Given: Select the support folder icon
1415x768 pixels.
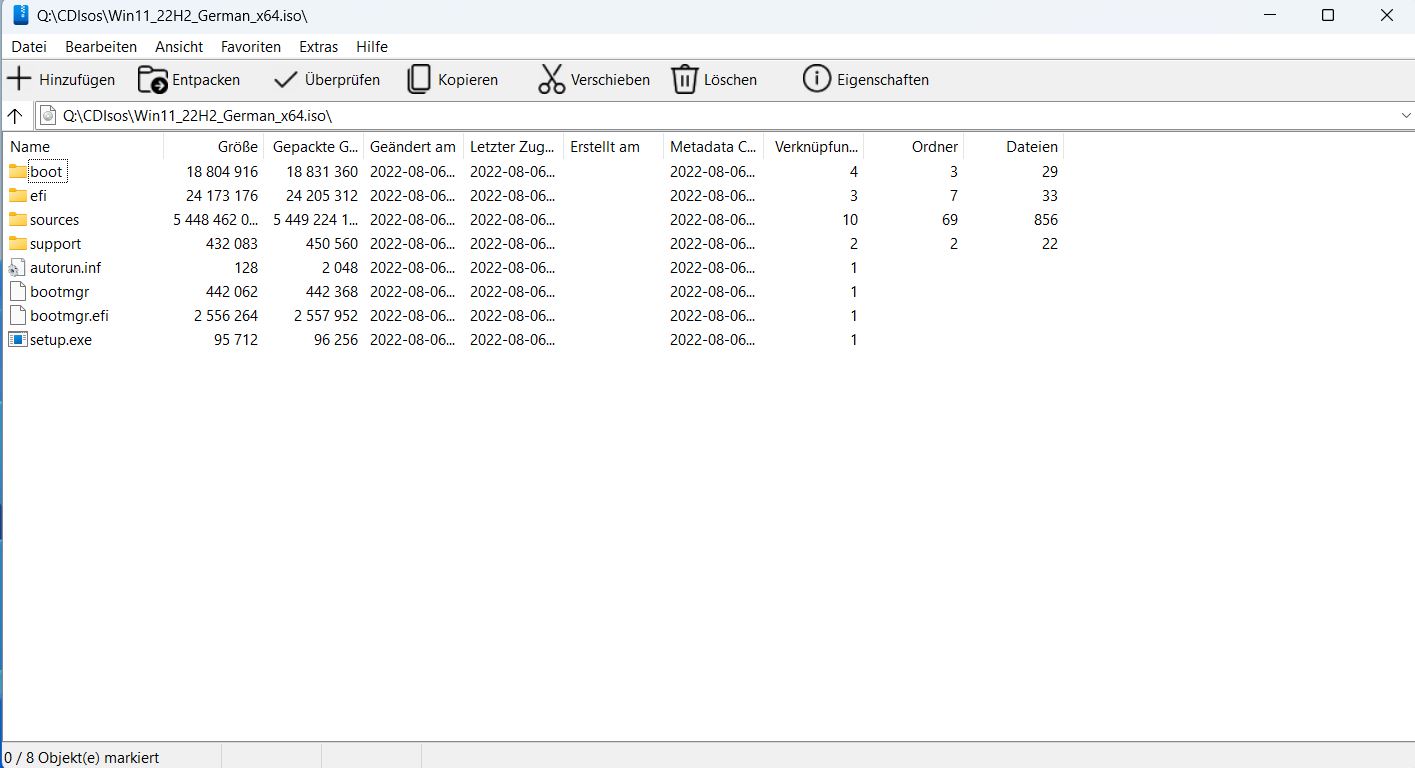Looking at the screenshot, I should coord(18,243).
